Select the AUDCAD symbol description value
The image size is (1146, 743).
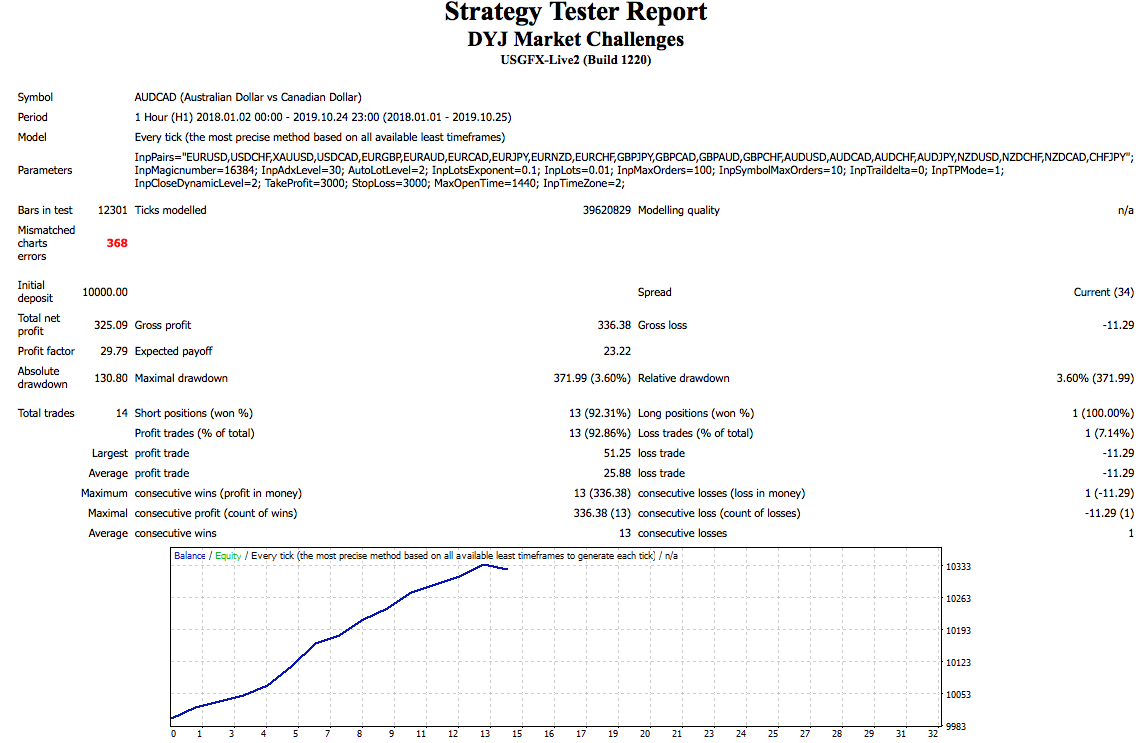click(x=248, y=97)
